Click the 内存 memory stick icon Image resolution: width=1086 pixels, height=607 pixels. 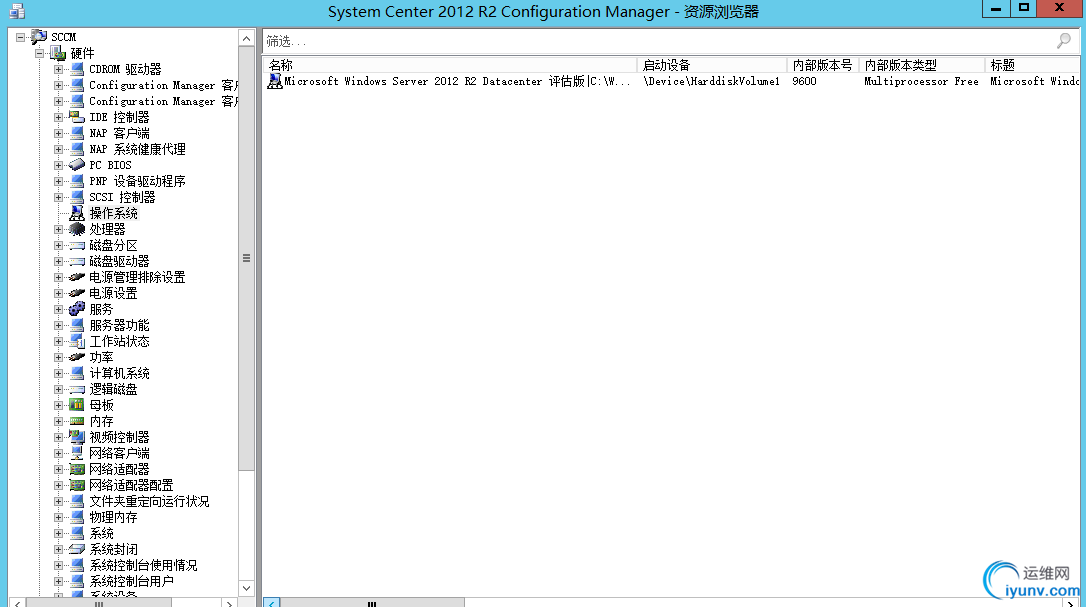tap(77, 421)
